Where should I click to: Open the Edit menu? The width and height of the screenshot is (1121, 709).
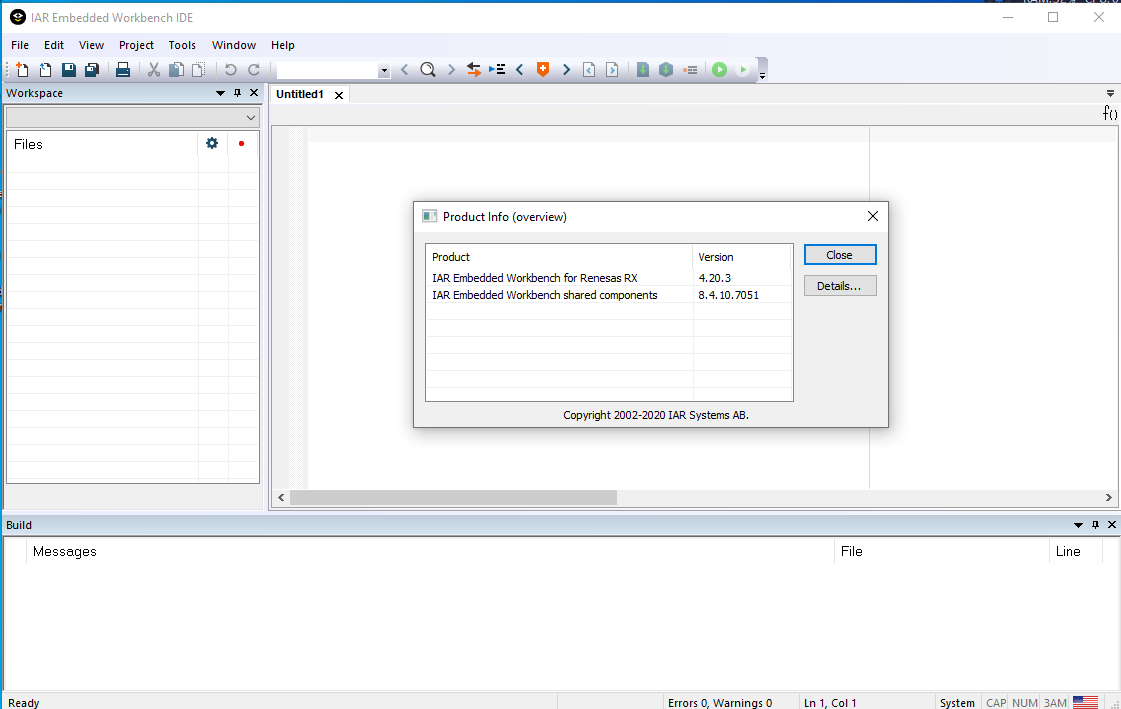pyautogui.click(x=54, y=45)
